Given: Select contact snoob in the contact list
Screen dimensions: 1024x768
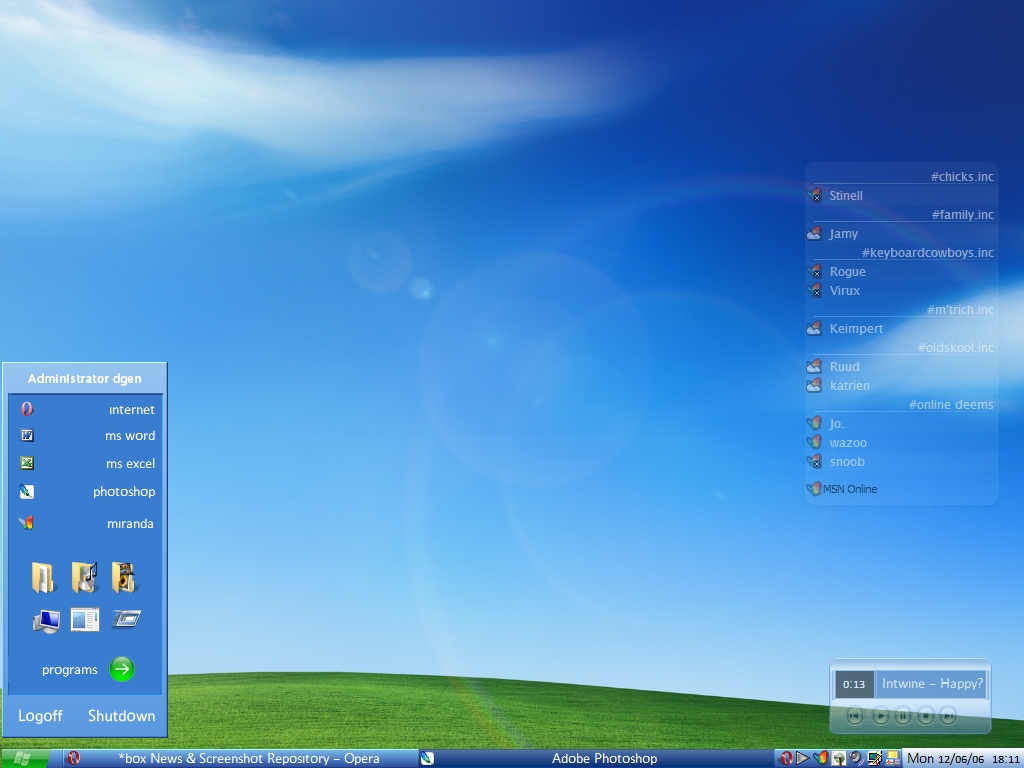Looking at the screenshot, I should point(902,462).
